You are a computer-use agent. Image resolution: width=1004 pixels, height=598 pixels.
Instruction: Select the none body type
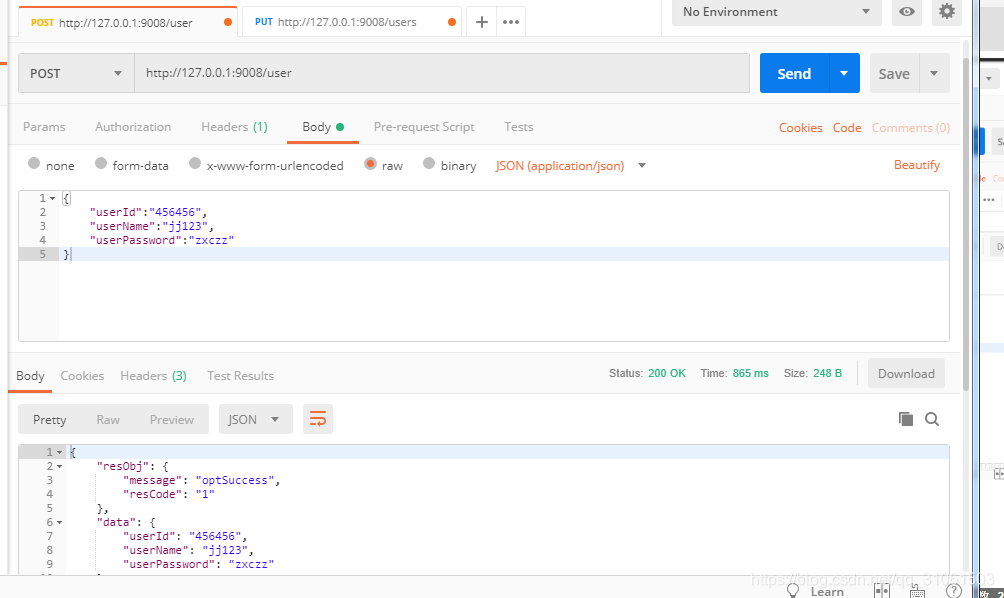point(34,164)
